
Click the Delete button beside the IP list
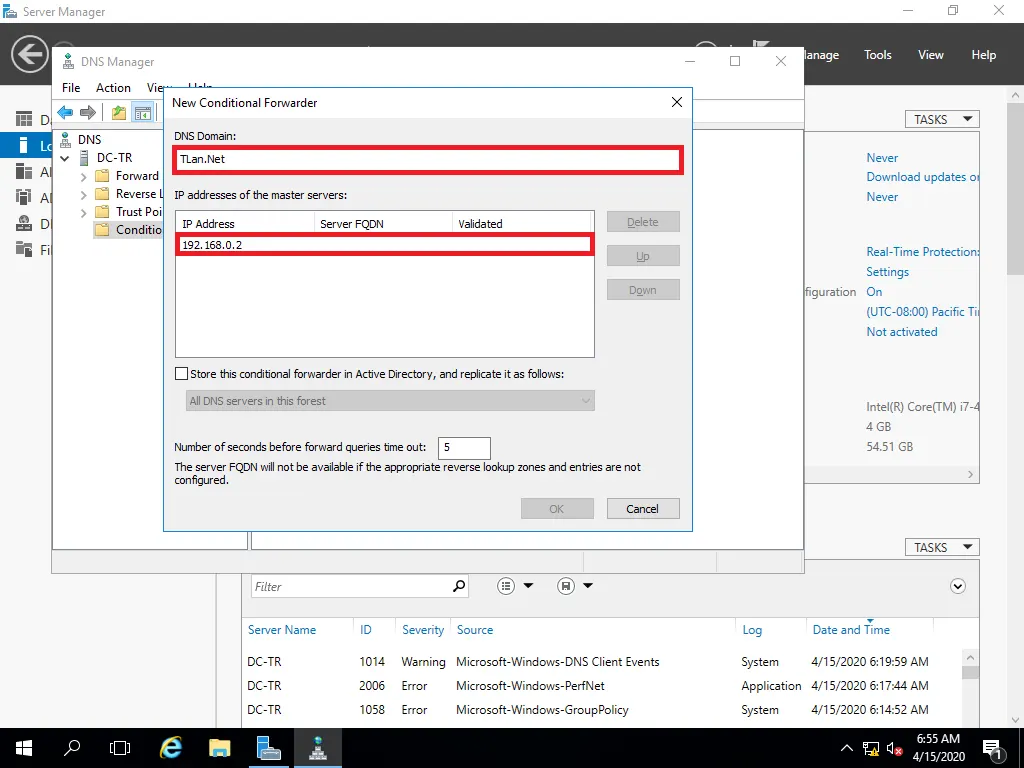pos(643,222)
